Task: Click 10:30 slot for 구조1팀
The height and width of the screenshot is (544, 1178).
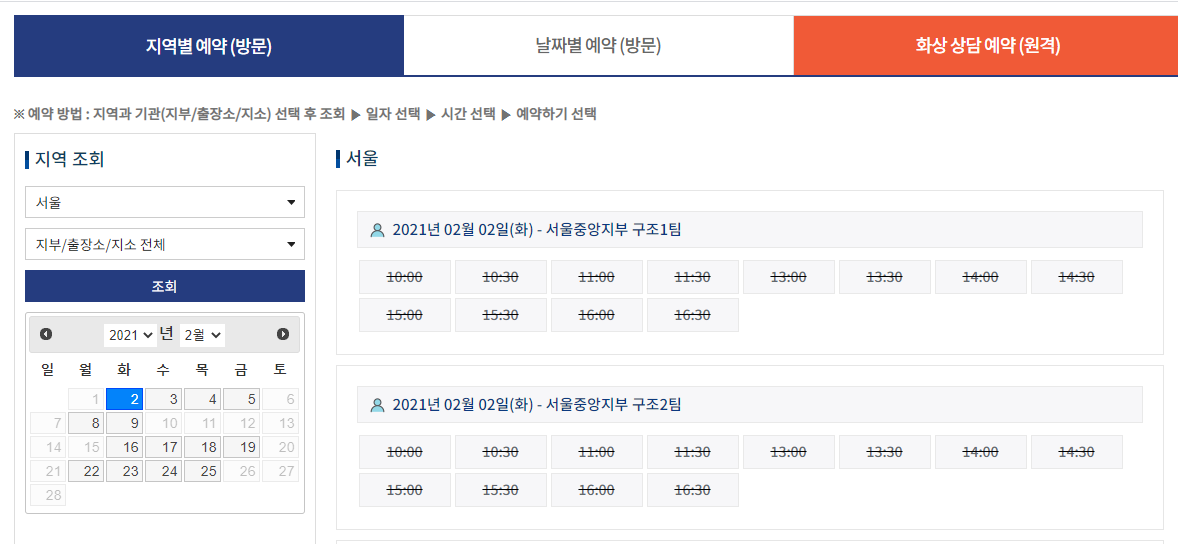Action: (x=501, y=277)
